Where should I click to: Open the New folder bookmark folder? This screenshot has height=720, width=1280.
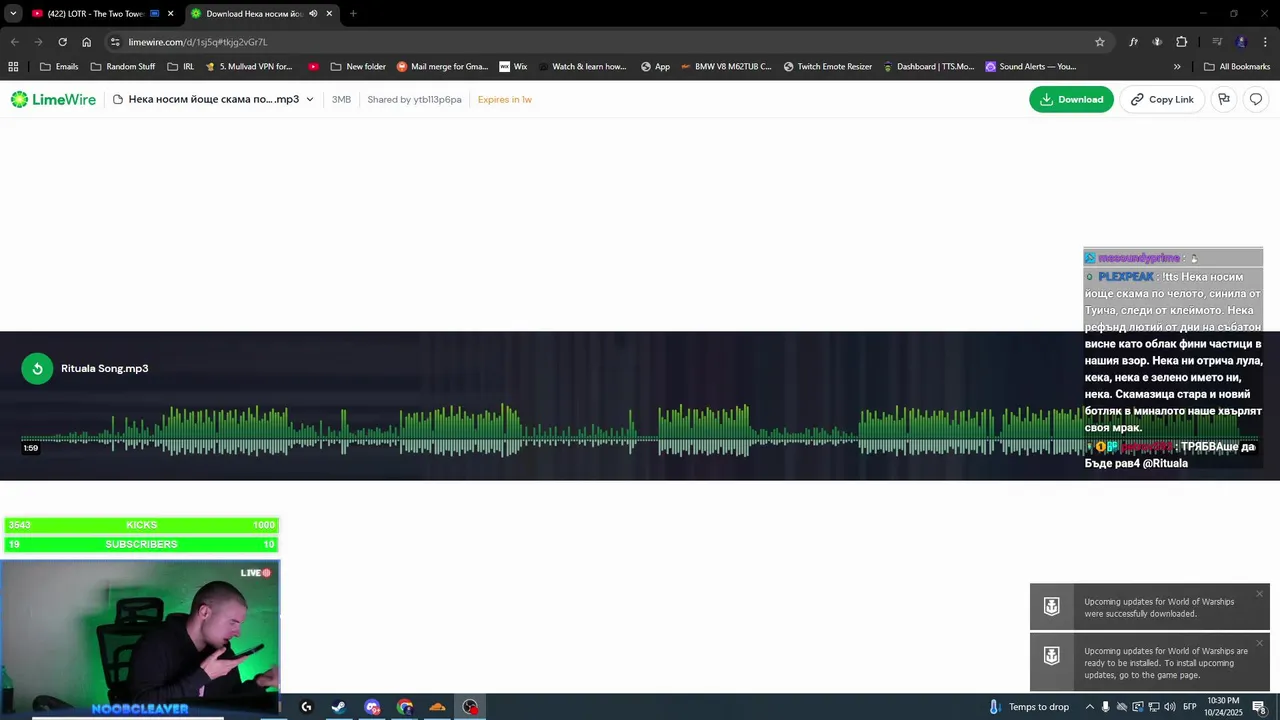tap(358, 67)
